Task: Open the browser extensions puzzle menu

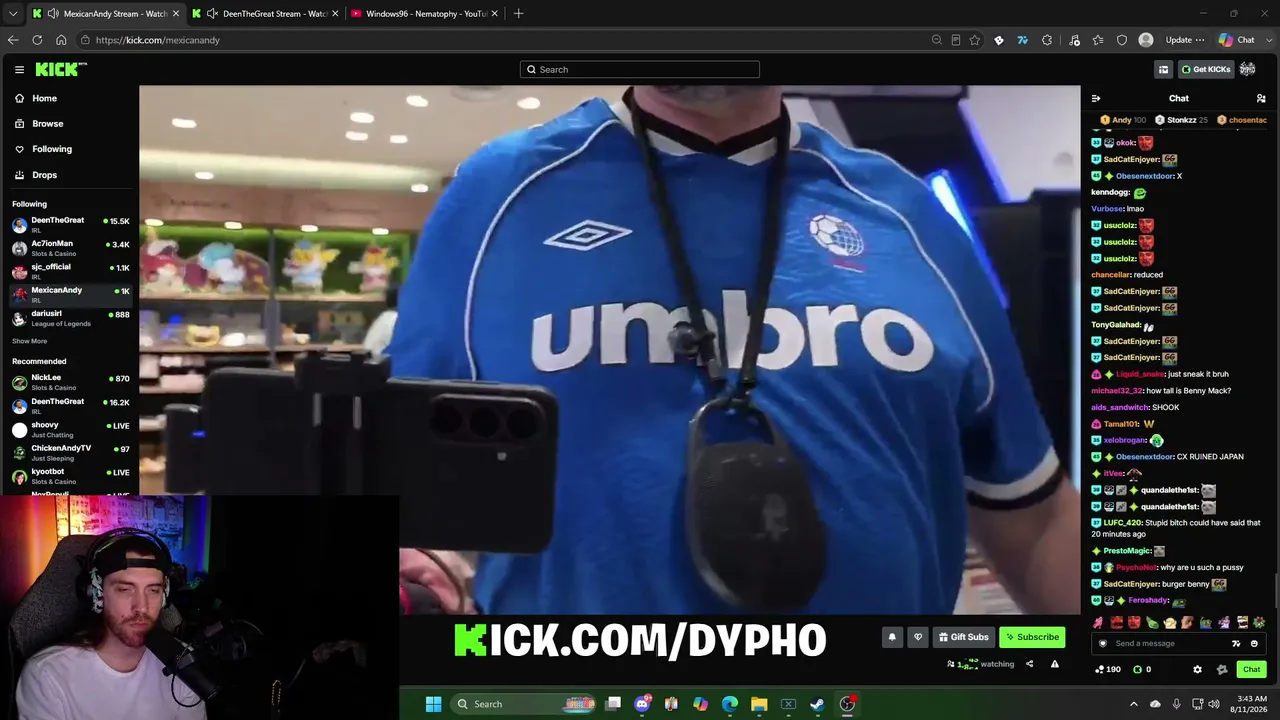Action: [x=1047, y=40]
